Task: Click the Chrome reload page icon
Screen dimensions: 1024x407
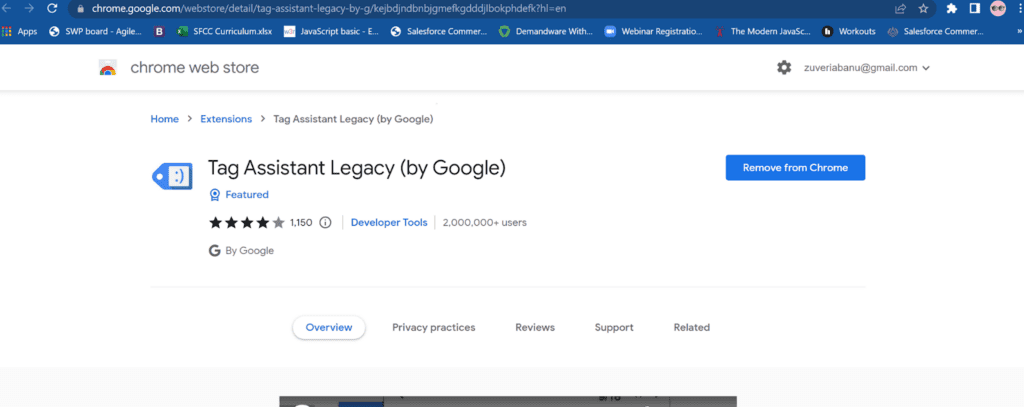Action: [x=52, y=8]
